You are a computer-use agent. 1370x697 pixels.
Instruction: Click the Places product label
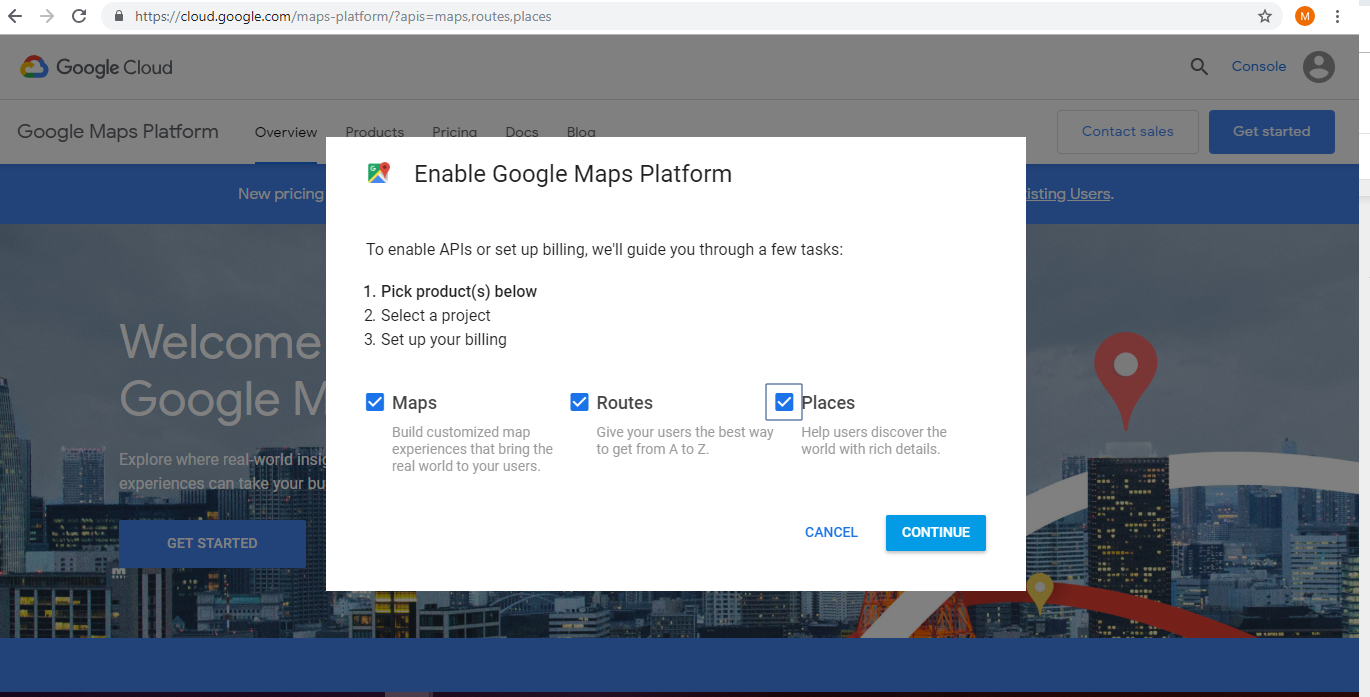(828, 403)
